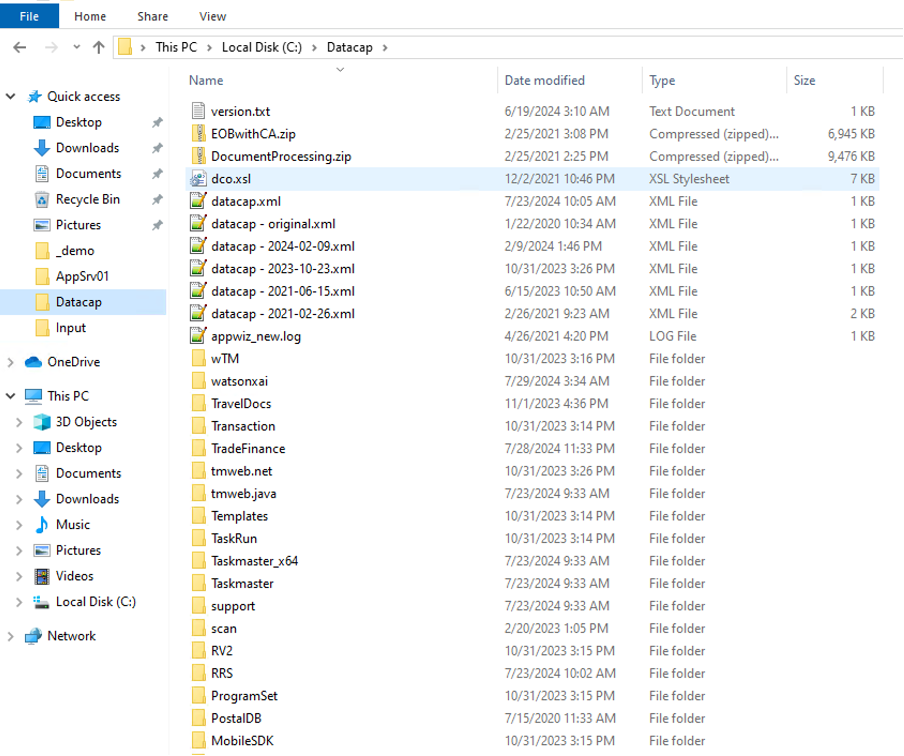
Task: Expand the Network tree node
Action: (x=11, y=636)
